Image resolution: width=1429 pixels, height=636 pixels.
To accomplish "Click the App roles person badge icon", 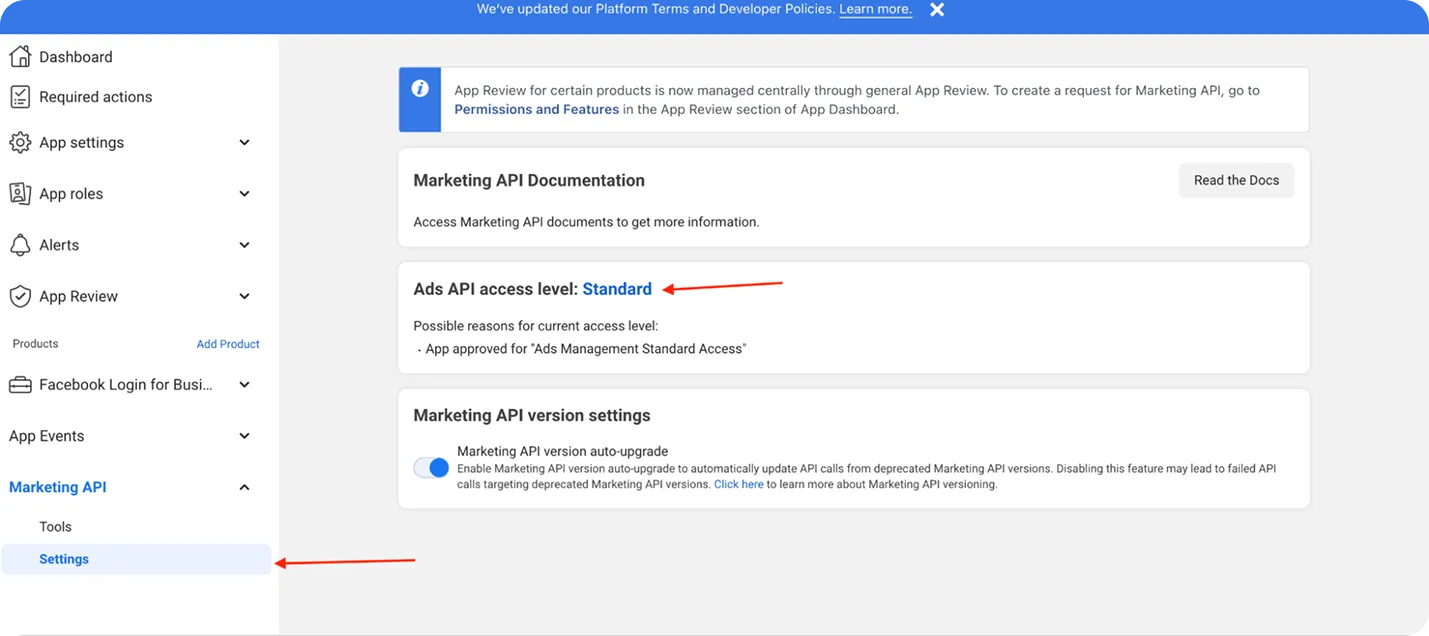I will pyautogui.click(x=20, y=193).
